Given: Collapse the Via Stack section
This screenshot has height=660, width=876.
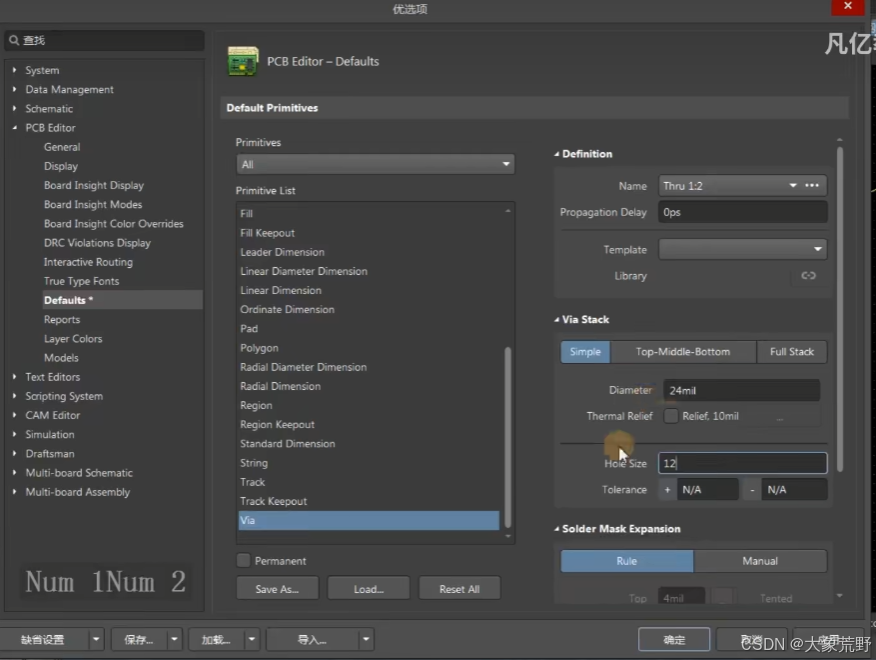Looking at the screenshot, I should tap(556, 320).
